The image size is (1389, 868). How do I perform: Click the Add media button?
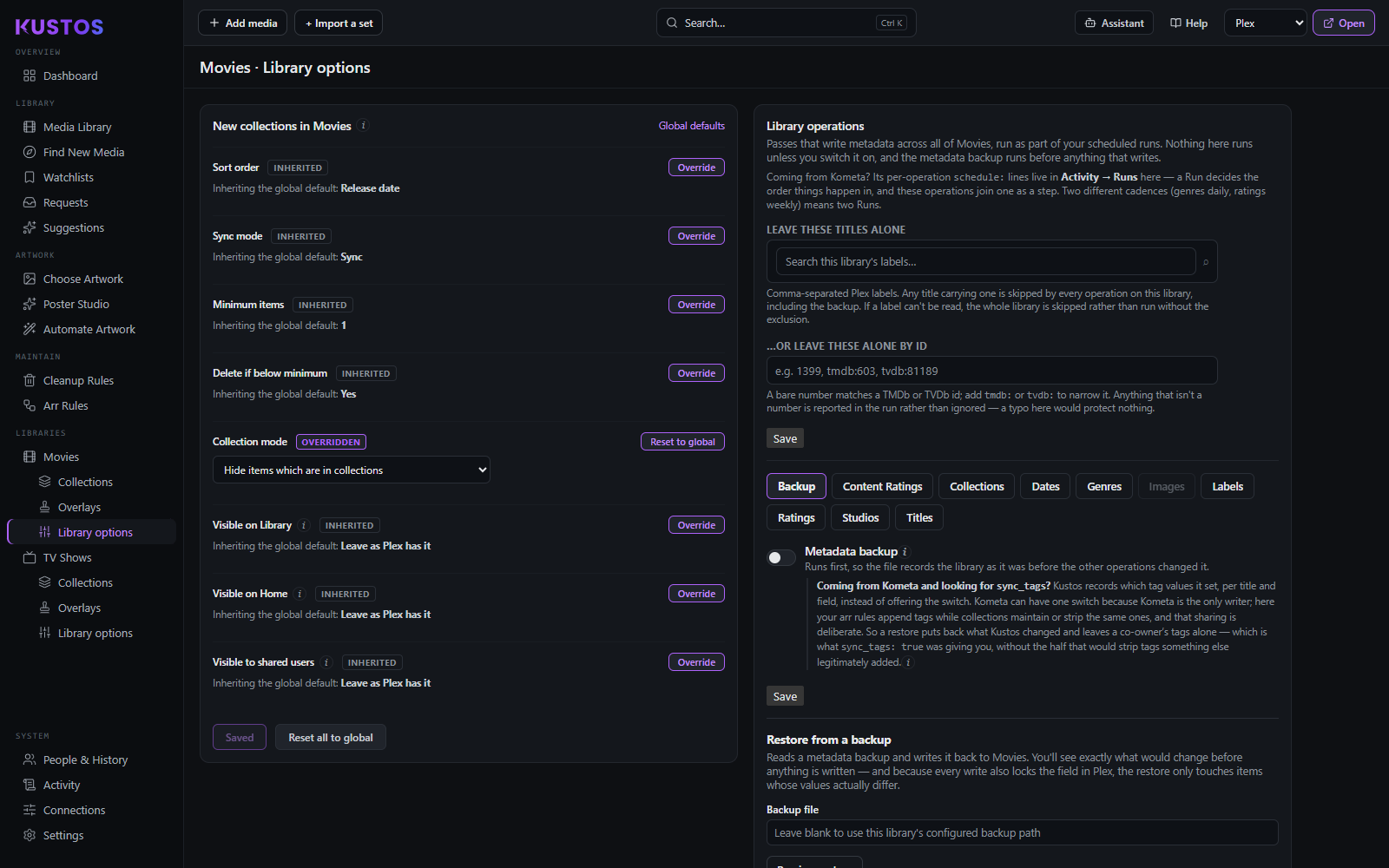pyautogui.click(x=243, y=23)
